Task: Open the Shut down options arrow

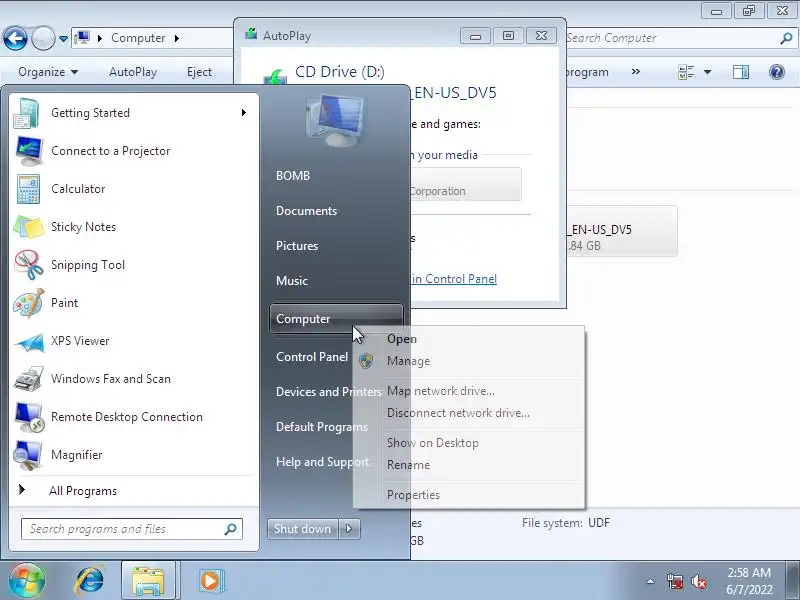Action: [349, 529]
